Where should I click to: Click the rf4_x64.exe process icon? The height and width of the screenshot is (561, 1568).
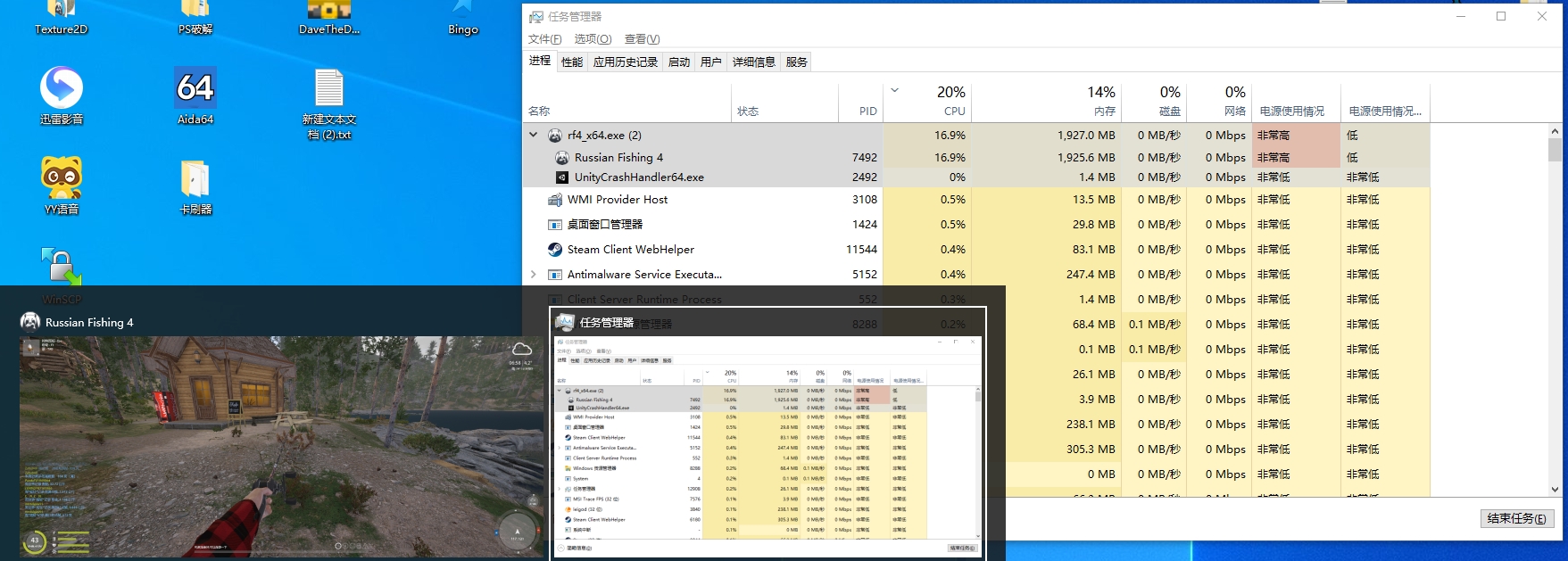click(x=555, y=136)
